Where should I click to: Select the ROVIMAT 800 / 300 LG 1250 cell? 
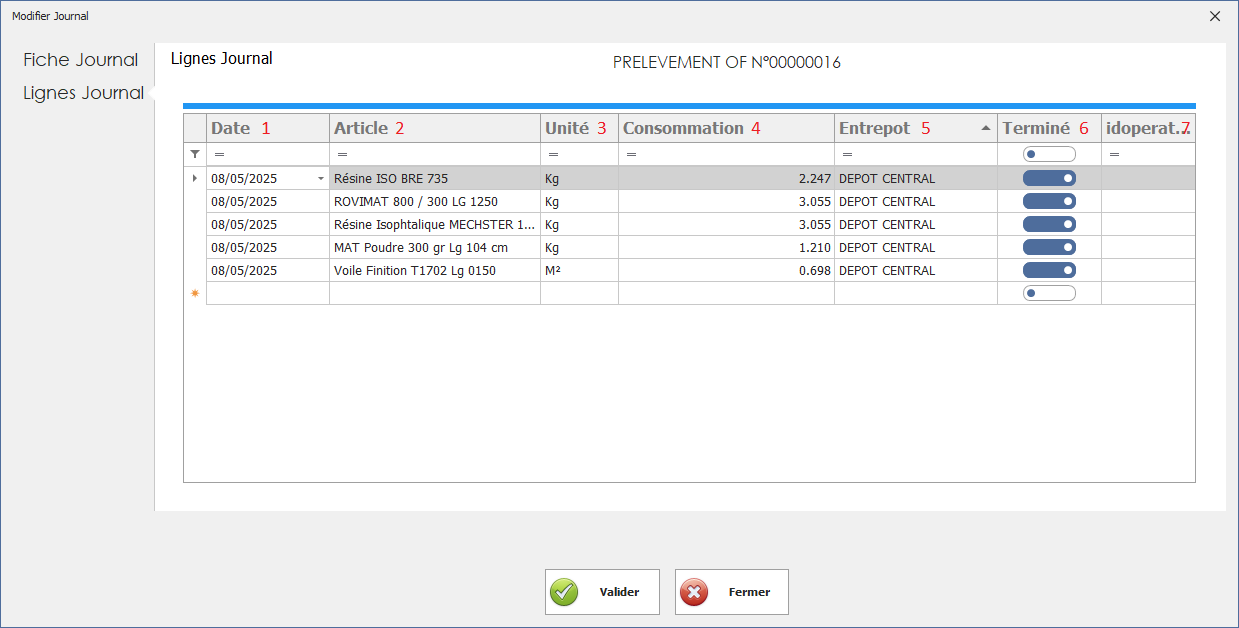point(434,202)
